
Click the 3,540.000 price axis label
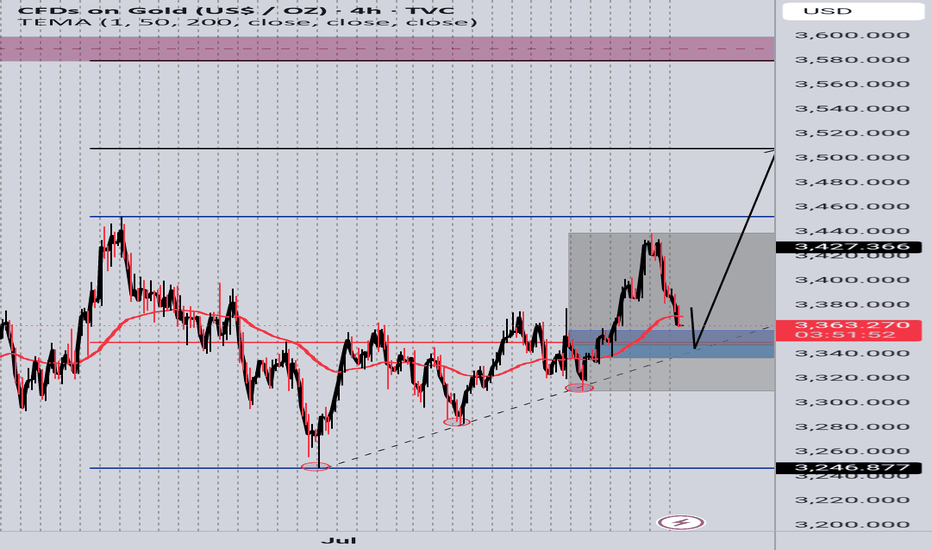852,108
